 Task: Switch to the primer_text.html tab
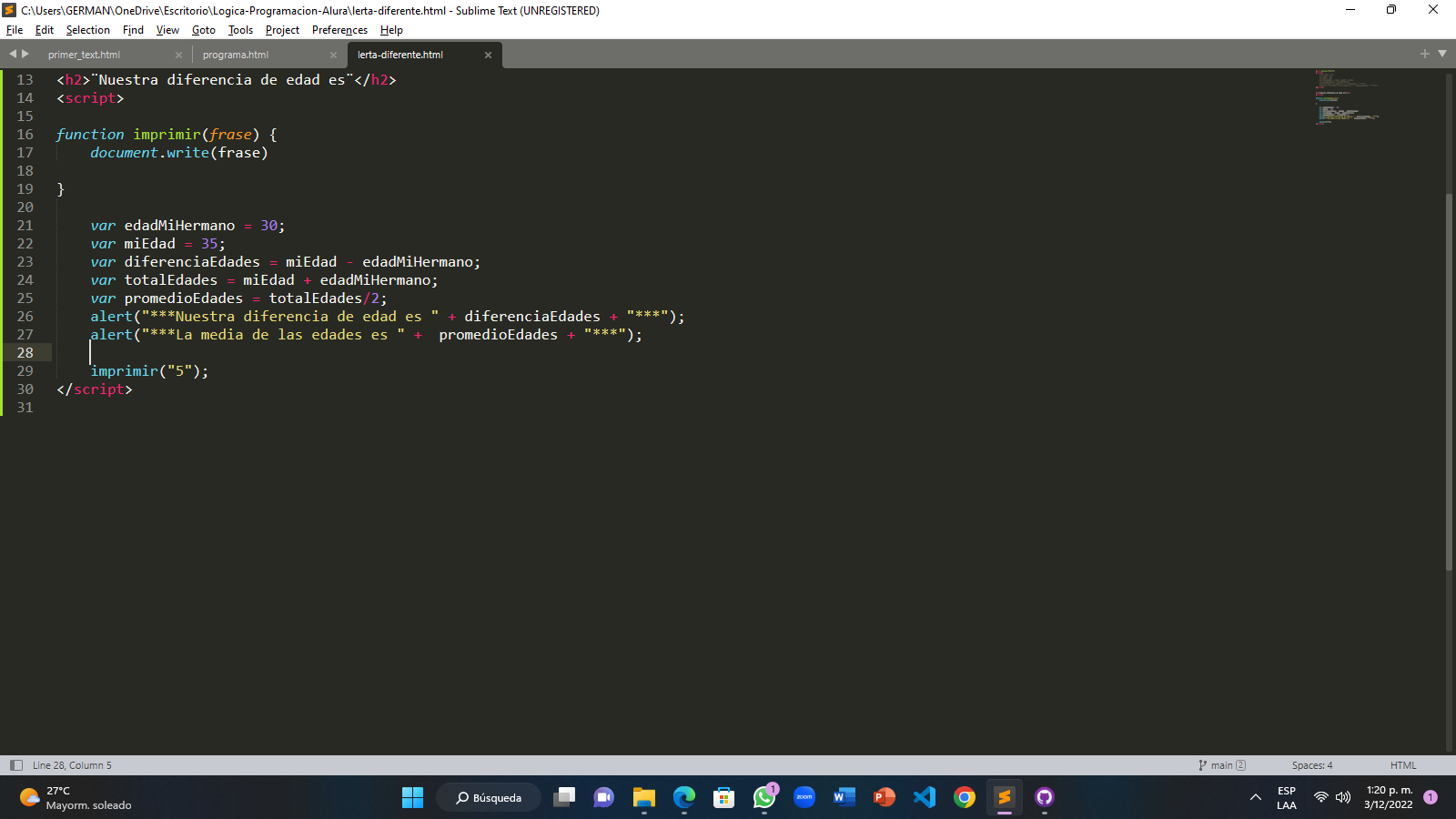coord(84,55)
